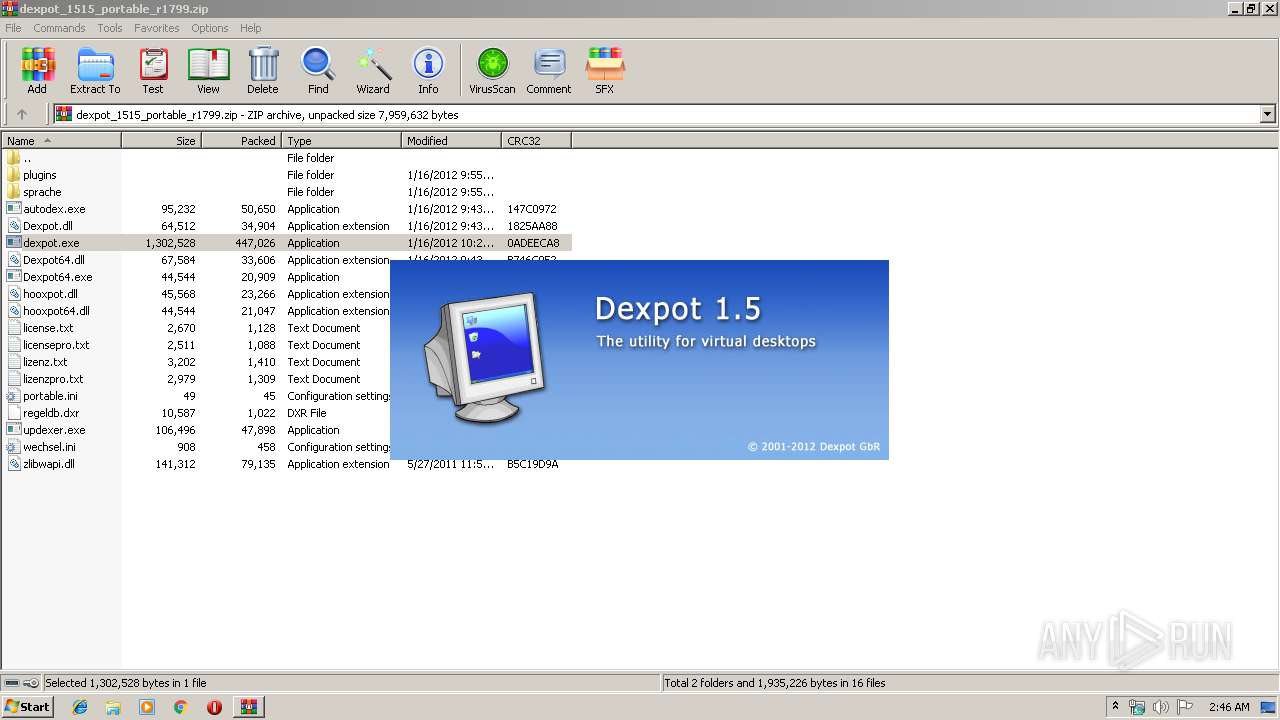Screen dimensions: 1280x720
Task: Go up one folder level arrow
Action: 22,114
